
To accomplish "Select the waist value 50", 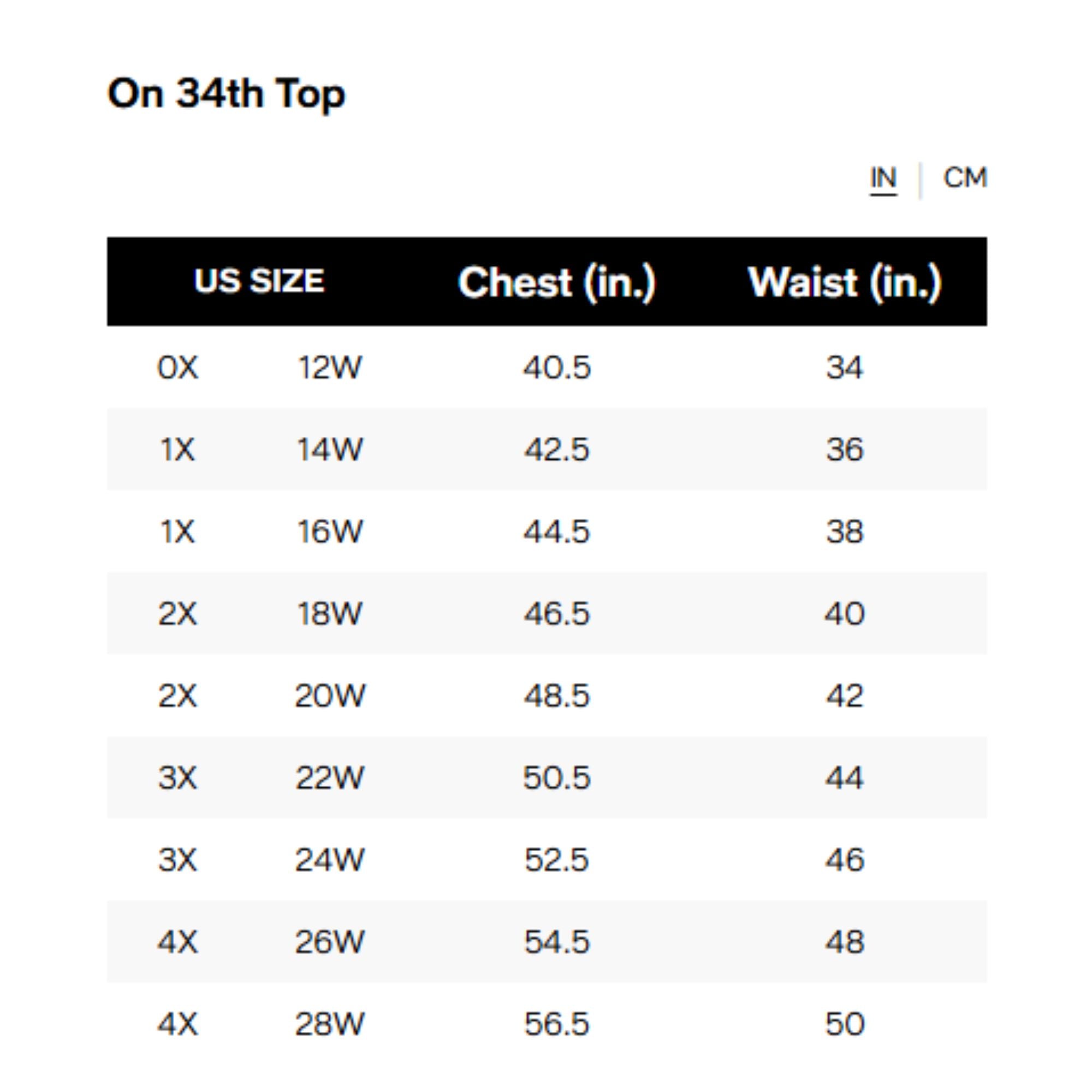I will [845, 1024].
